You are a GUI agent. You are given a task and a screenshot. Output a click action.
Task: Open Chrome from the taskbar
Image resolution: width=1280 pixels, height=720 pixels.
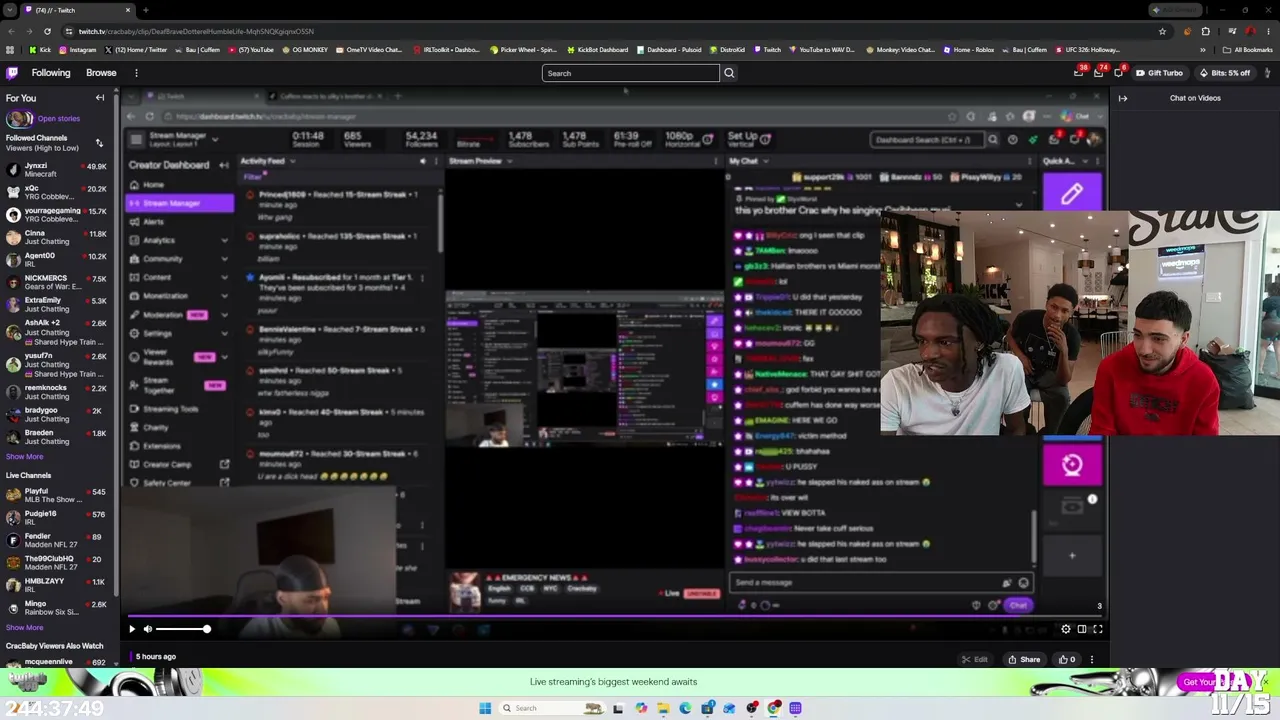774,708
